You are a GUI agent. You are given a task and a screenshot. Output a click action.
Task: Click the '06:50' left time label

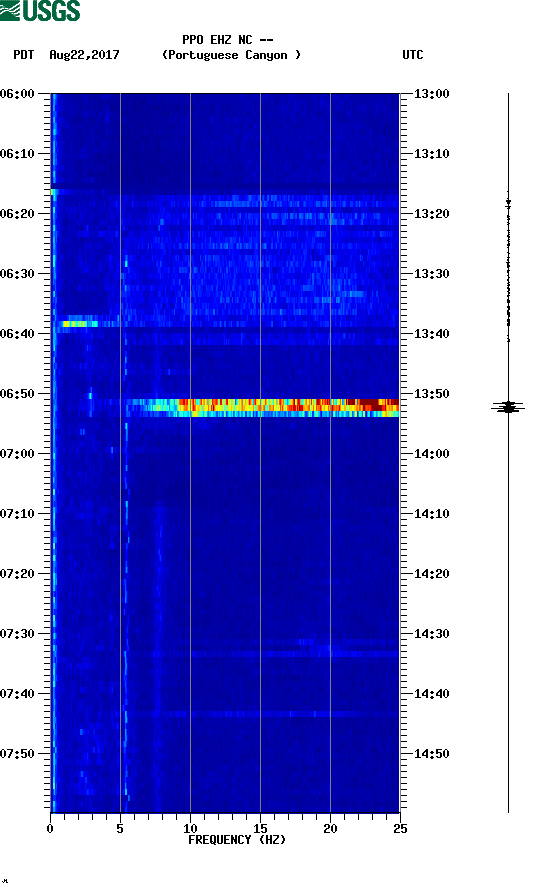coord(18,394)
